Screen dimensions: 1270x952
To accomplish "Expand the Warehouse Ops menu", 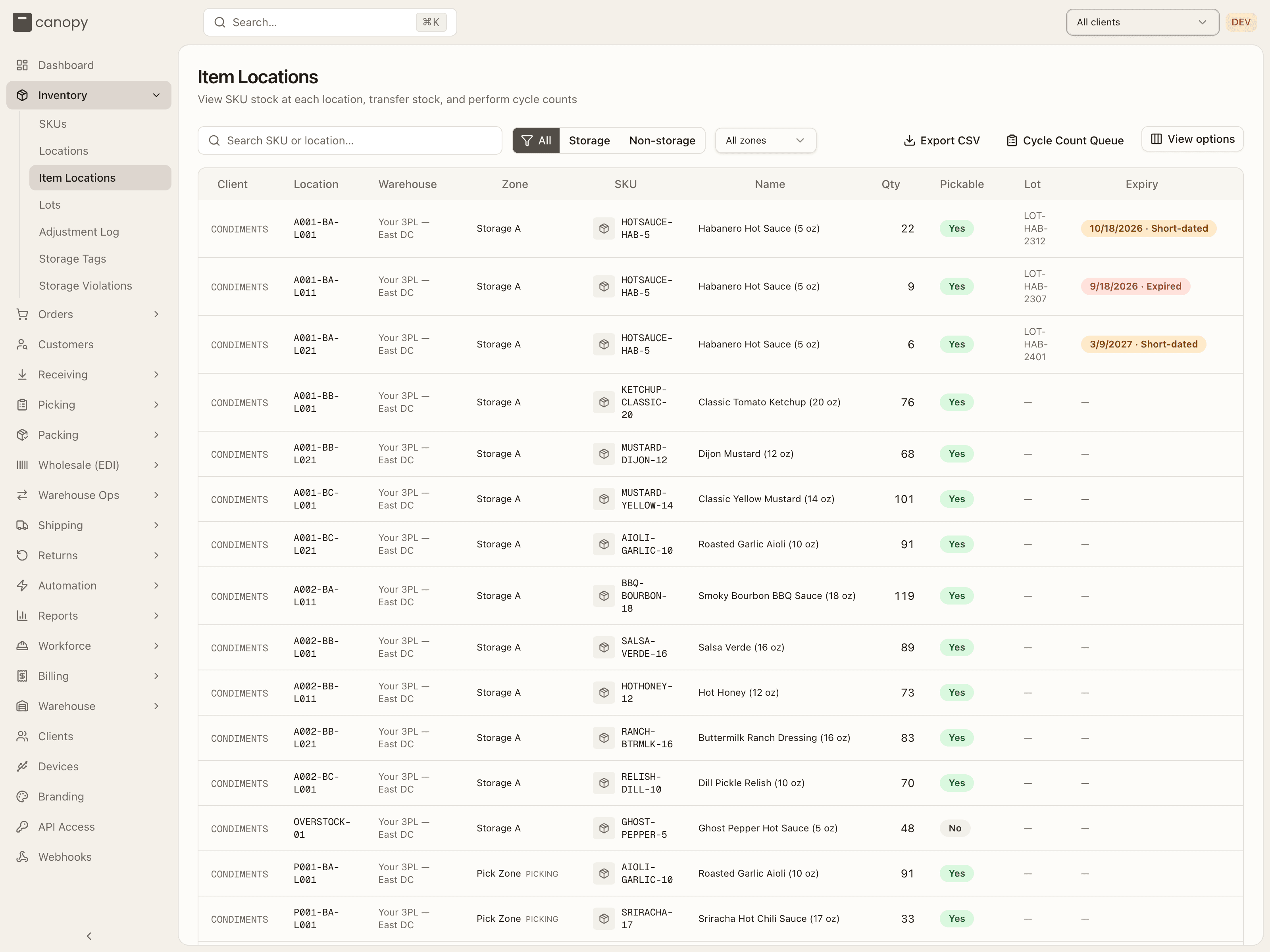I will click(89, 495).
